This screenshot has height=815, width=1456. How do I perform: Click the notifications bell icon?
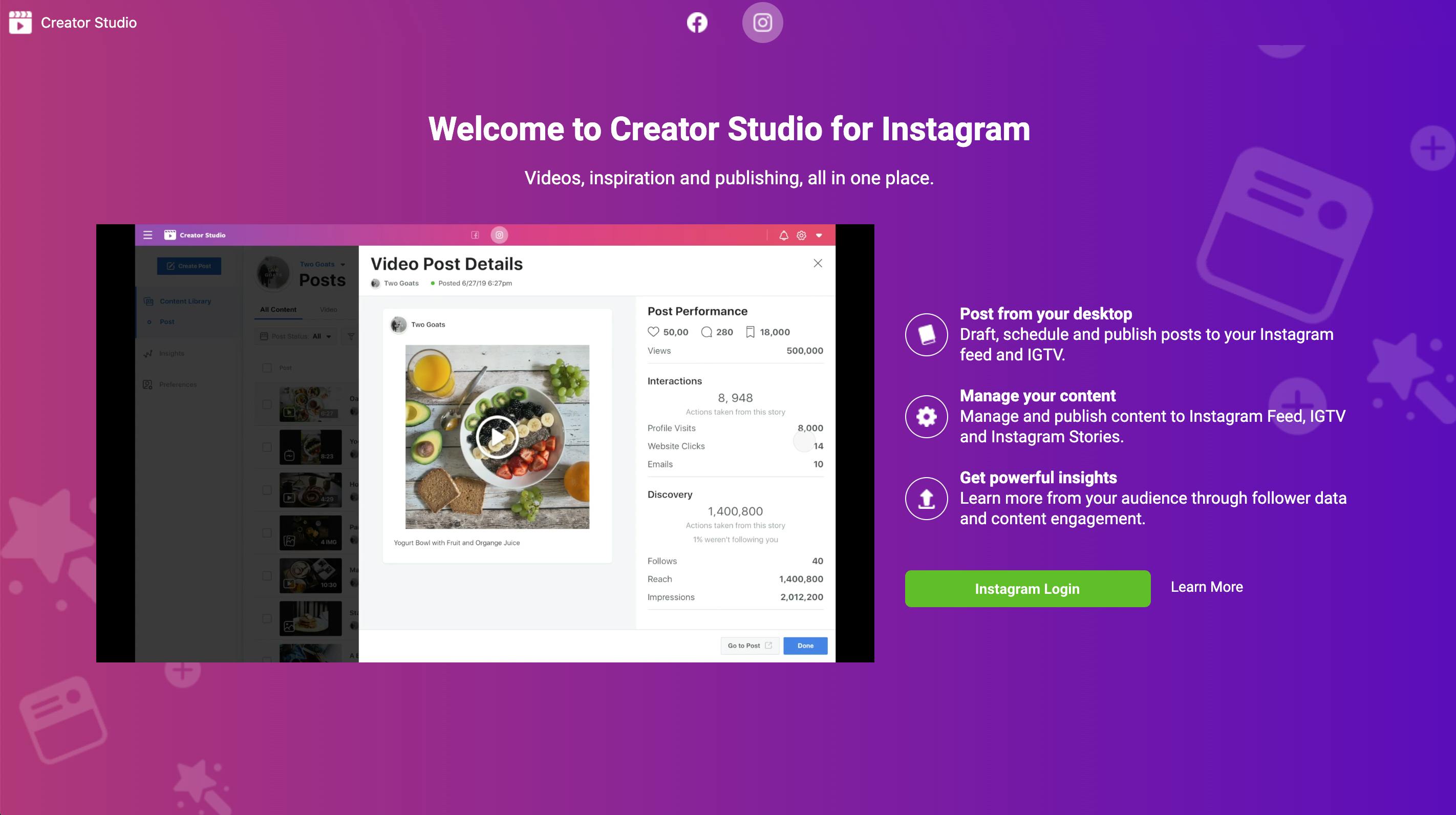(x=782, y=235)
